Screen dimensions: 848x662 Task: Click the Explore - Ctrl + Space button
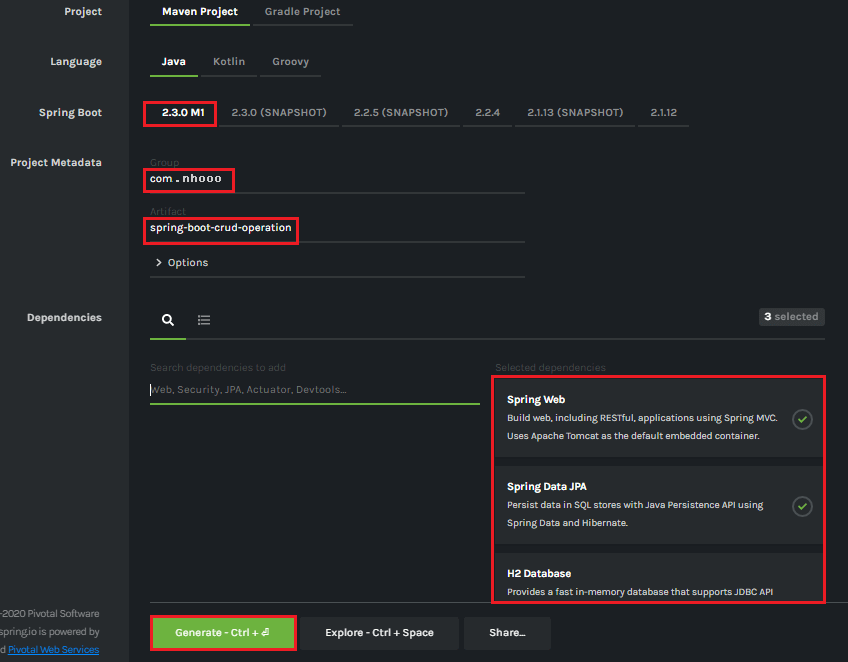[379, 633]
